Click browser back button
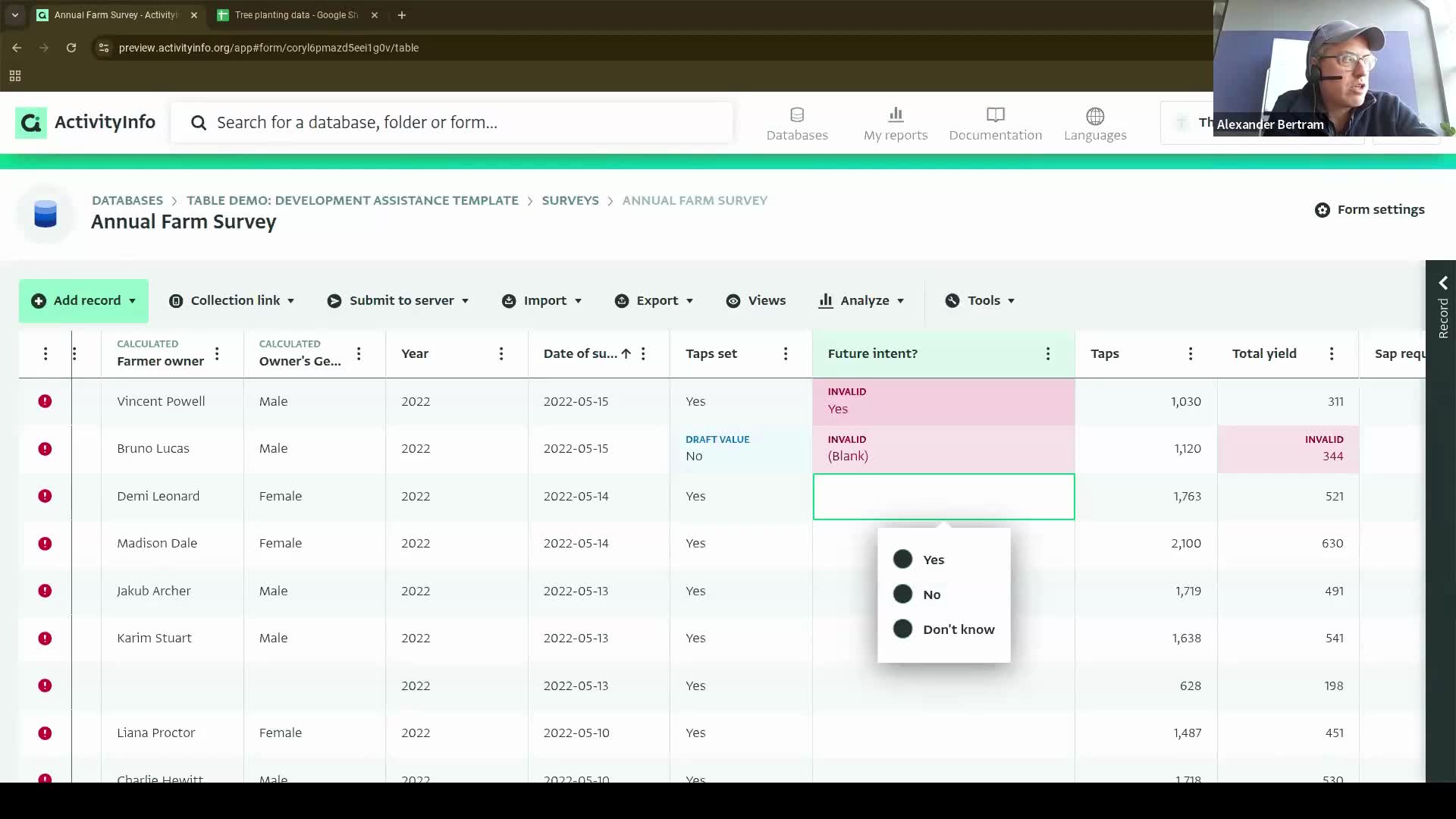 tap(17, 48)
